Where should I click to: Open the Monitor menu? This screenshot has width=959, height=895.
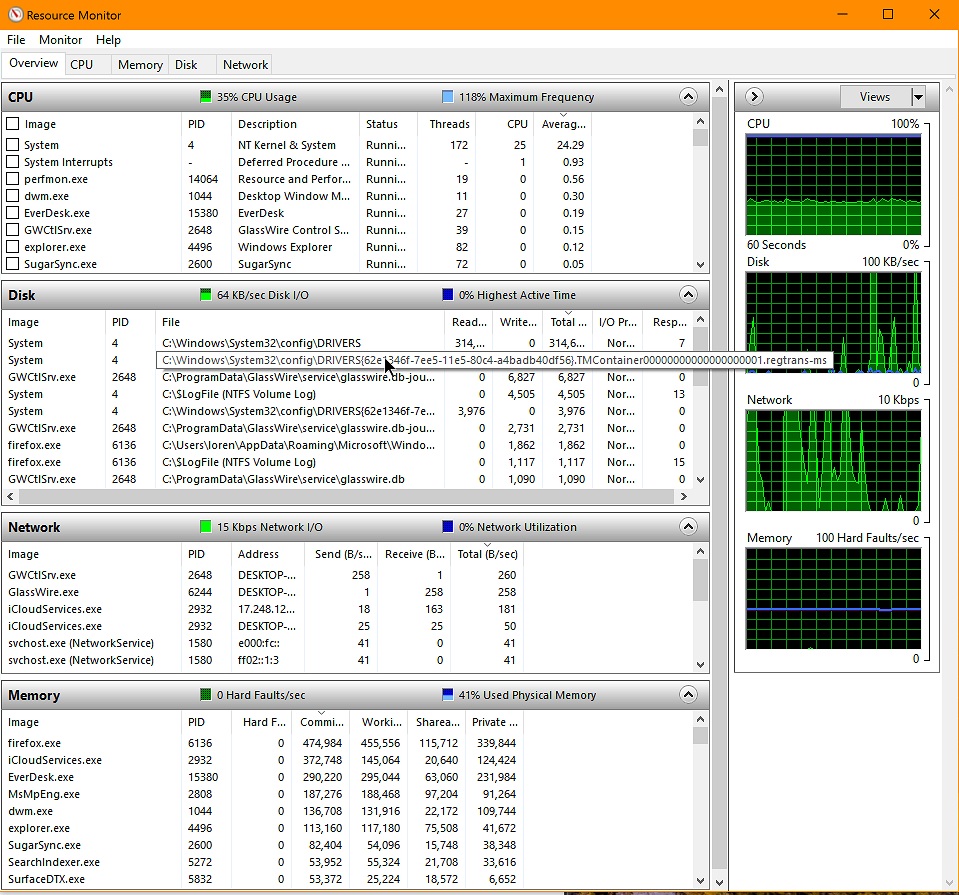(61, 40)
